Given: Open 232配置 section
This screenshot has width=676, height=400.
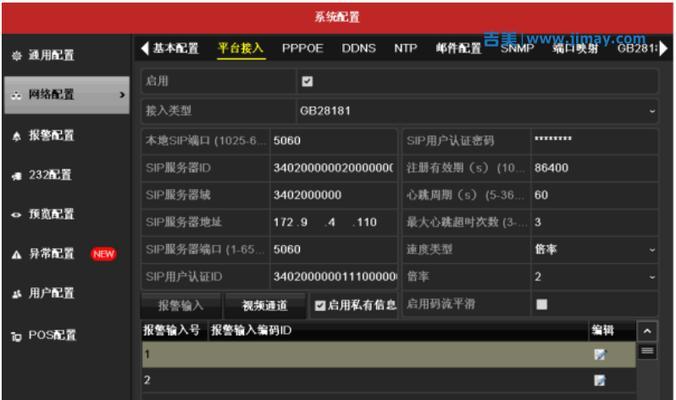Looking at the screenshot, I should coord(50,175).
